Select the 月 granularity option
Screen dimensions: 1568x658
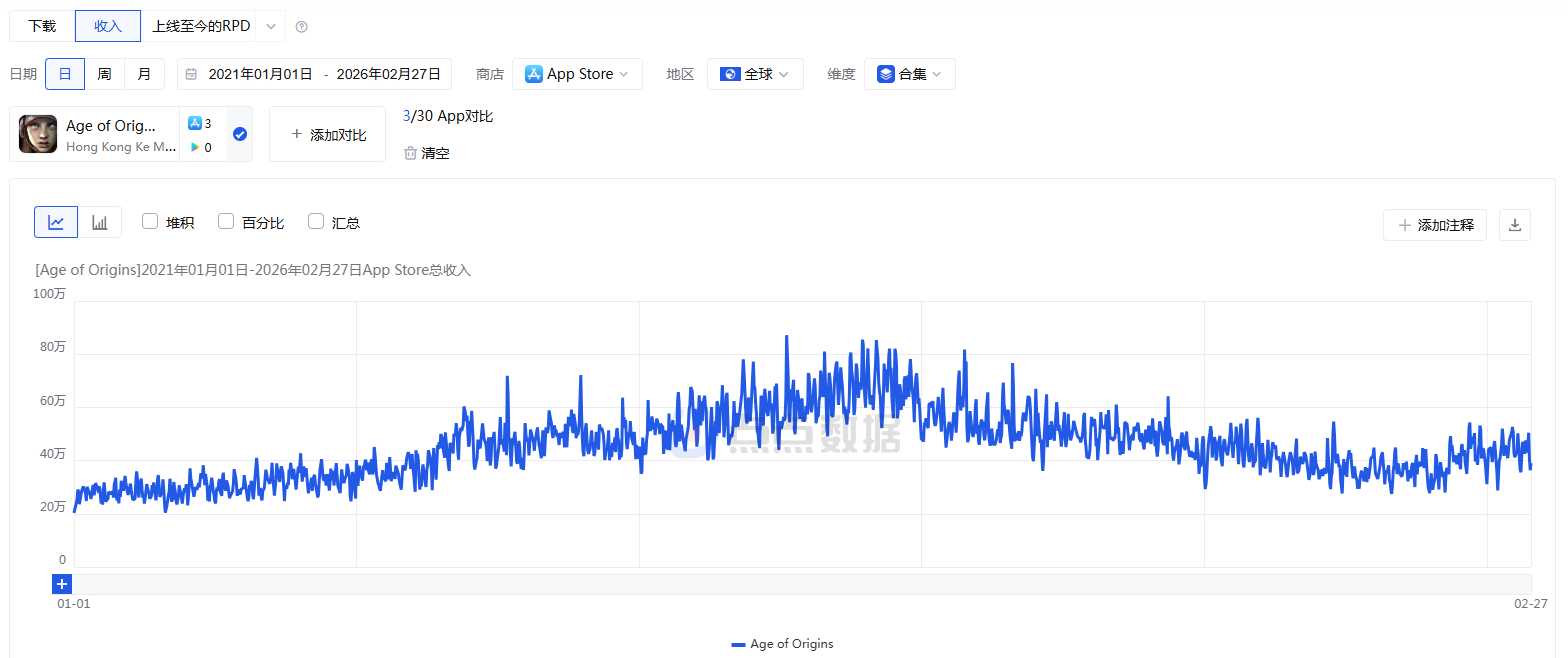tap(144, 74)
